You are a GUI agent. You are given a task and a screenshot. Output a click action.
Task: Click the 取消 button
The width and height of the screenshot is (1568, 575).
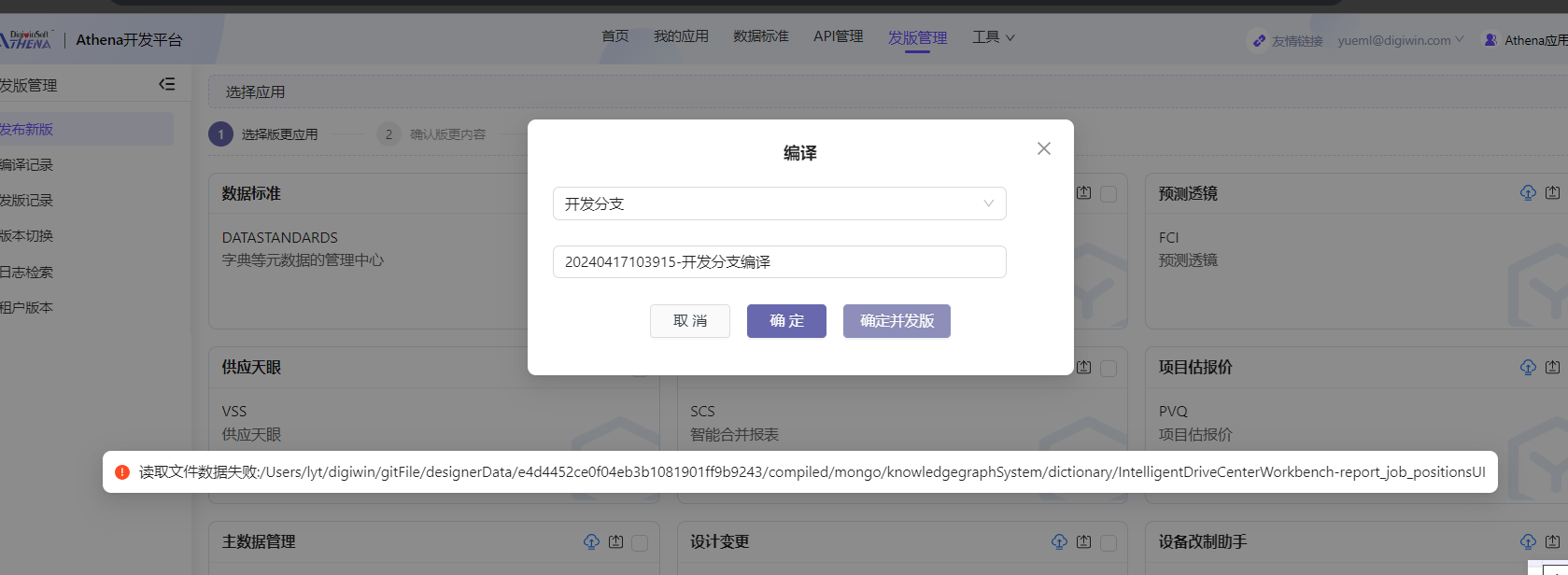(x=690, y=321)
